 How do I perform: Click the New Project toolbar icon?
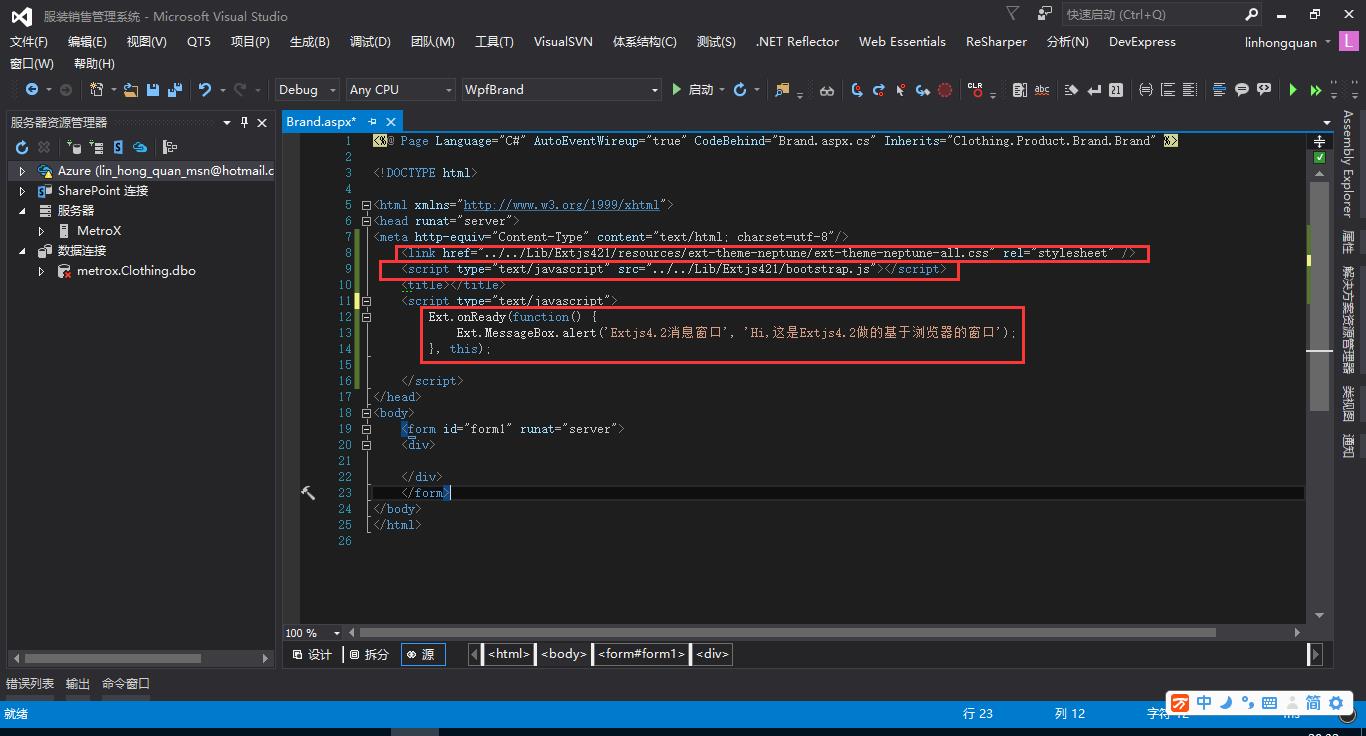coord(97,90)
